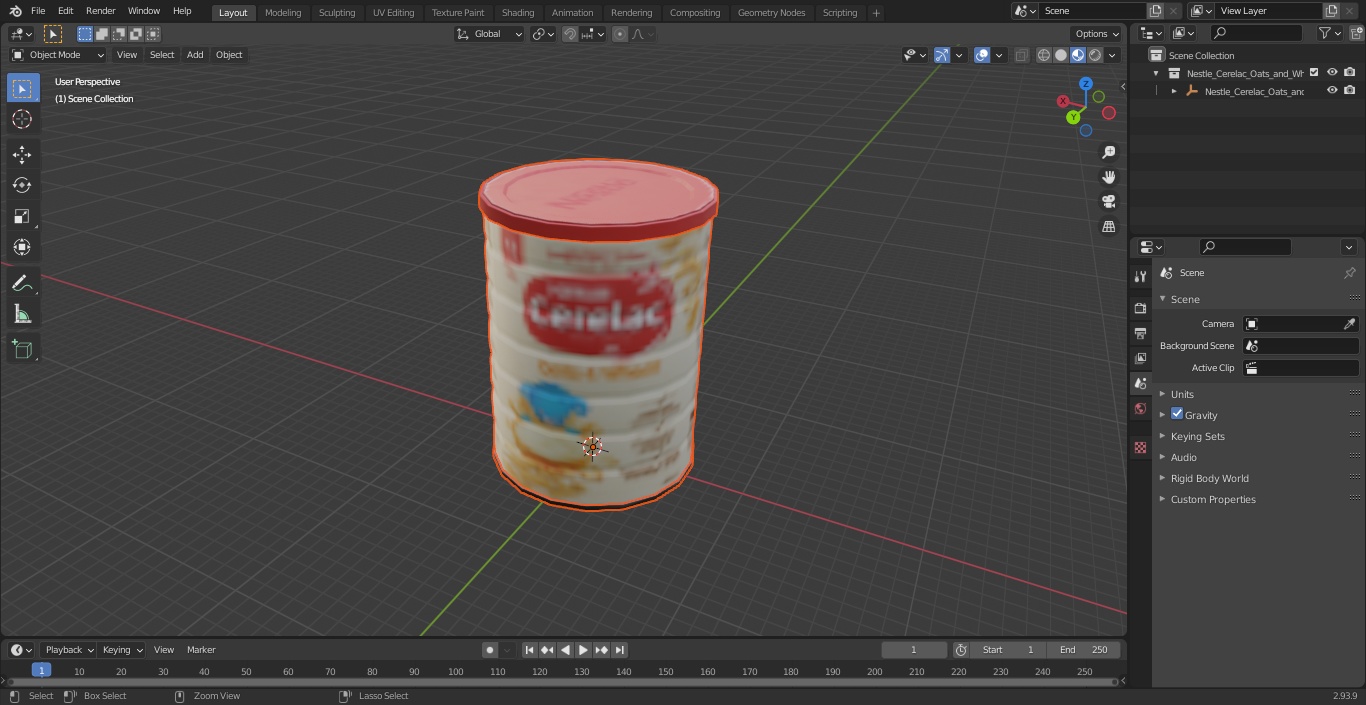Expand the Rigid Body World panel
The width and height of the screenshot is (1366, 705).
click(1210, 478)
